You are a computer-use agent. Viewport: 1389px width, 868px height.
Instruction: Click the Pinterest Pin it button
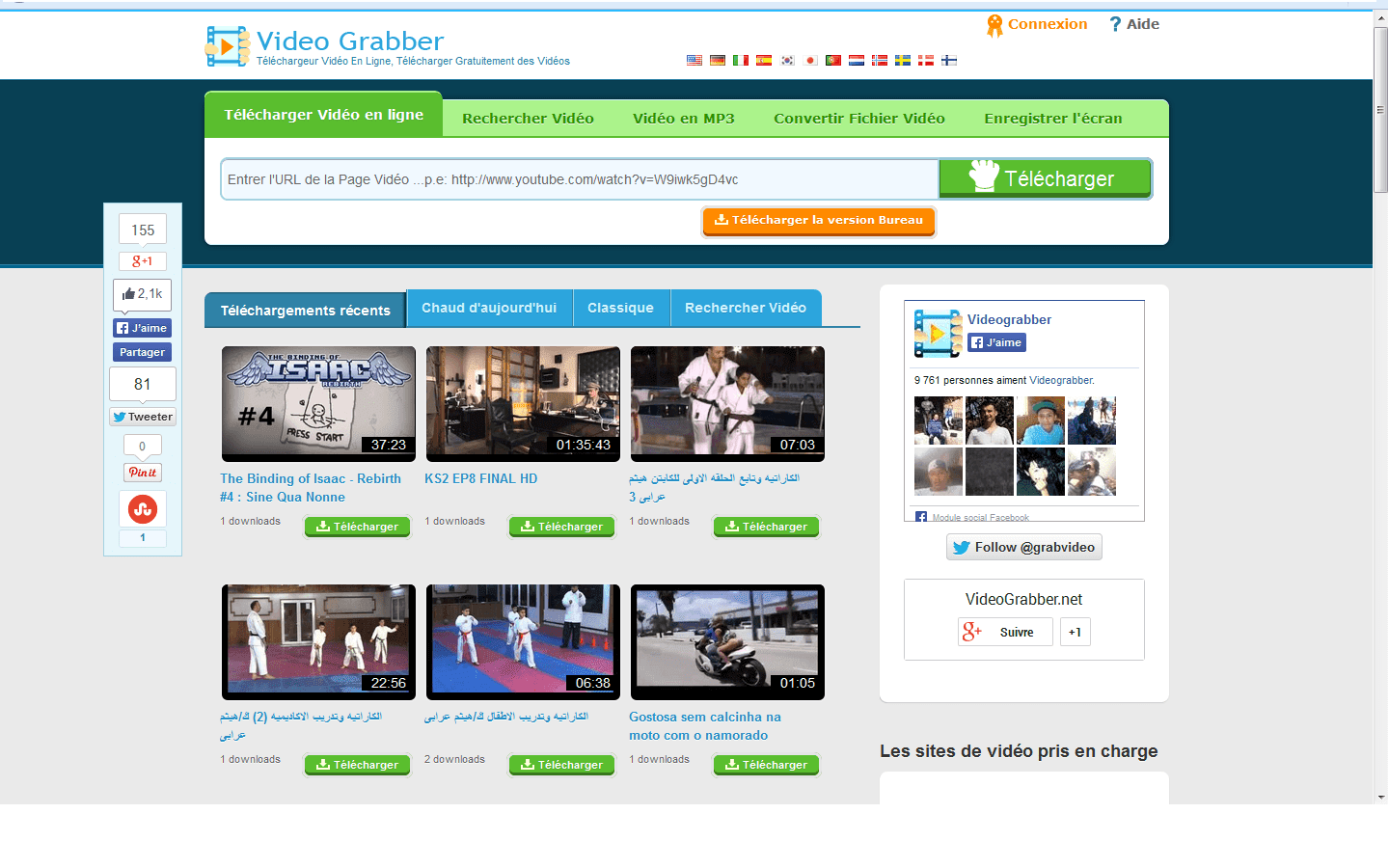tap(143, 473)
